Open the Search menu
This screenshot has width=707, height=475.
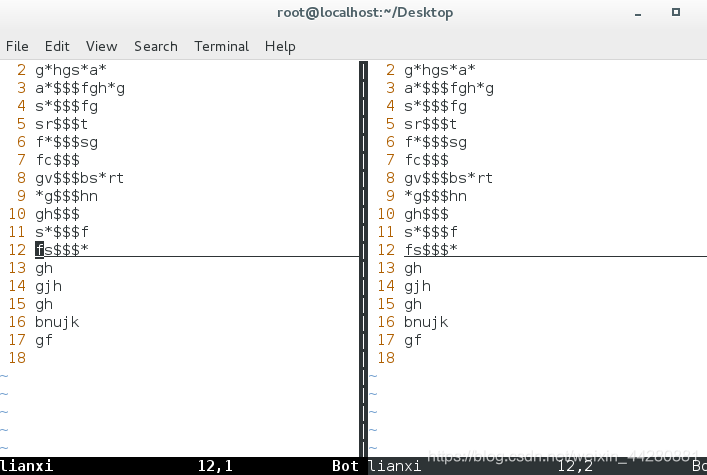click(156, 46)
